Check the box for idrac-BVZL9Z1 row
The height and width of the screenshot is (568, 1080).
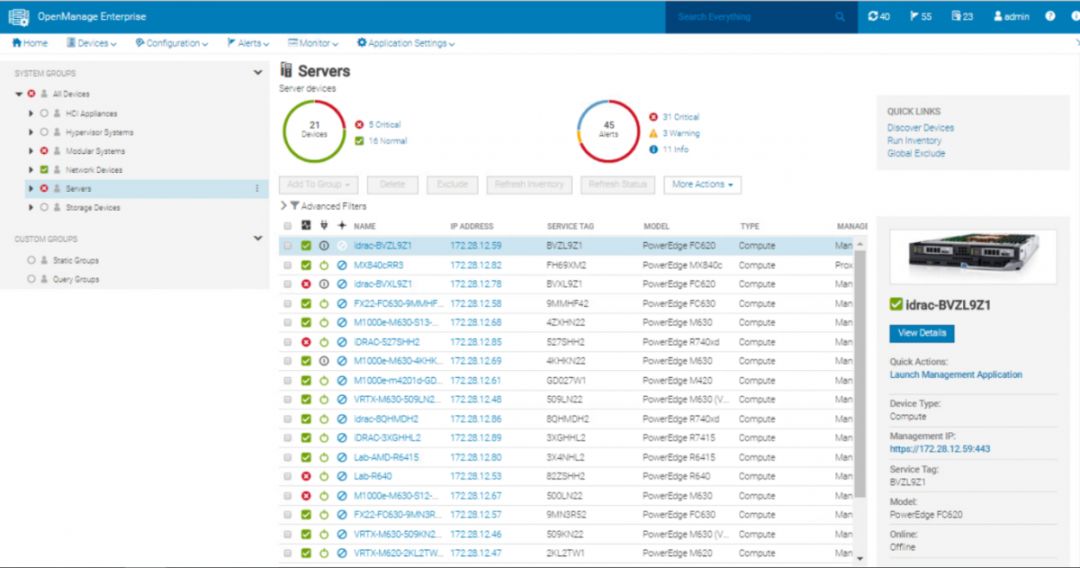pos(287,246)
